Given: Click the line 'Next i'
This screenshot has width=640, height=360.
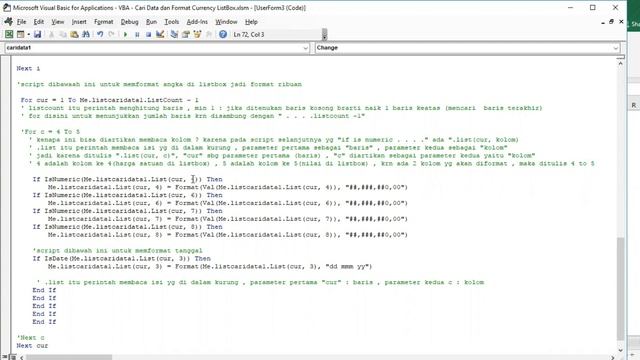Looking at the screenshot, I should point(28,68).
